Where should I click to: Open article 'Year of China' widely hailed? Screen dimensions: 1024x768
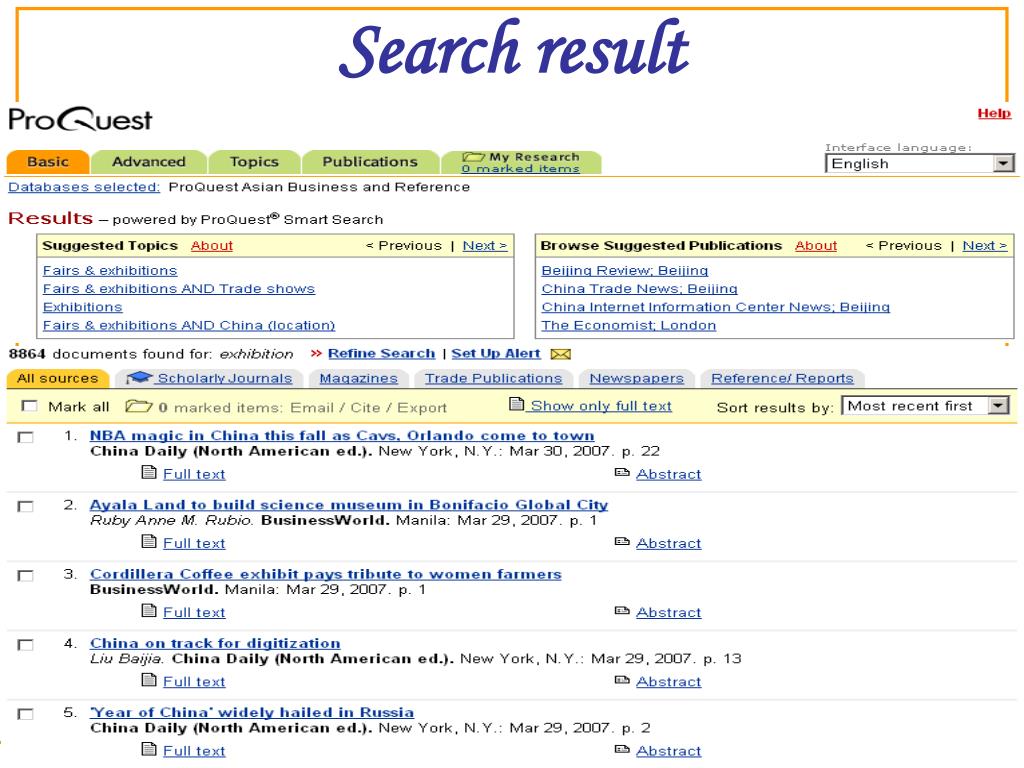pos(252,712)
